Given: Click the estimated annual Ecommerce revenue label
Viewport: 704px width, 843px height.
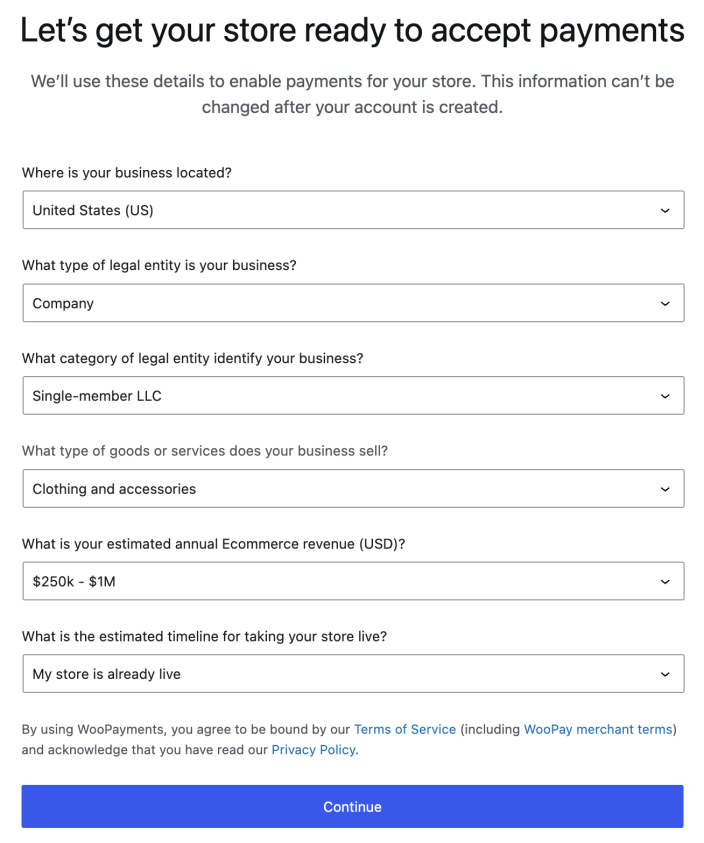Looking at the screenshot, I should click(x=213, y=544).
